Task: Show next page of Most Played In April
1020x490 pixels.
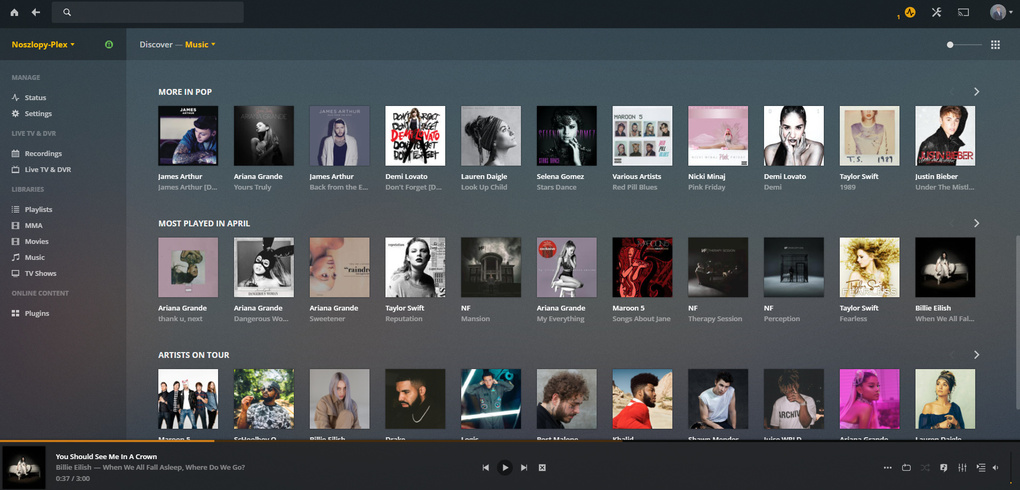Action: point(976,223)
